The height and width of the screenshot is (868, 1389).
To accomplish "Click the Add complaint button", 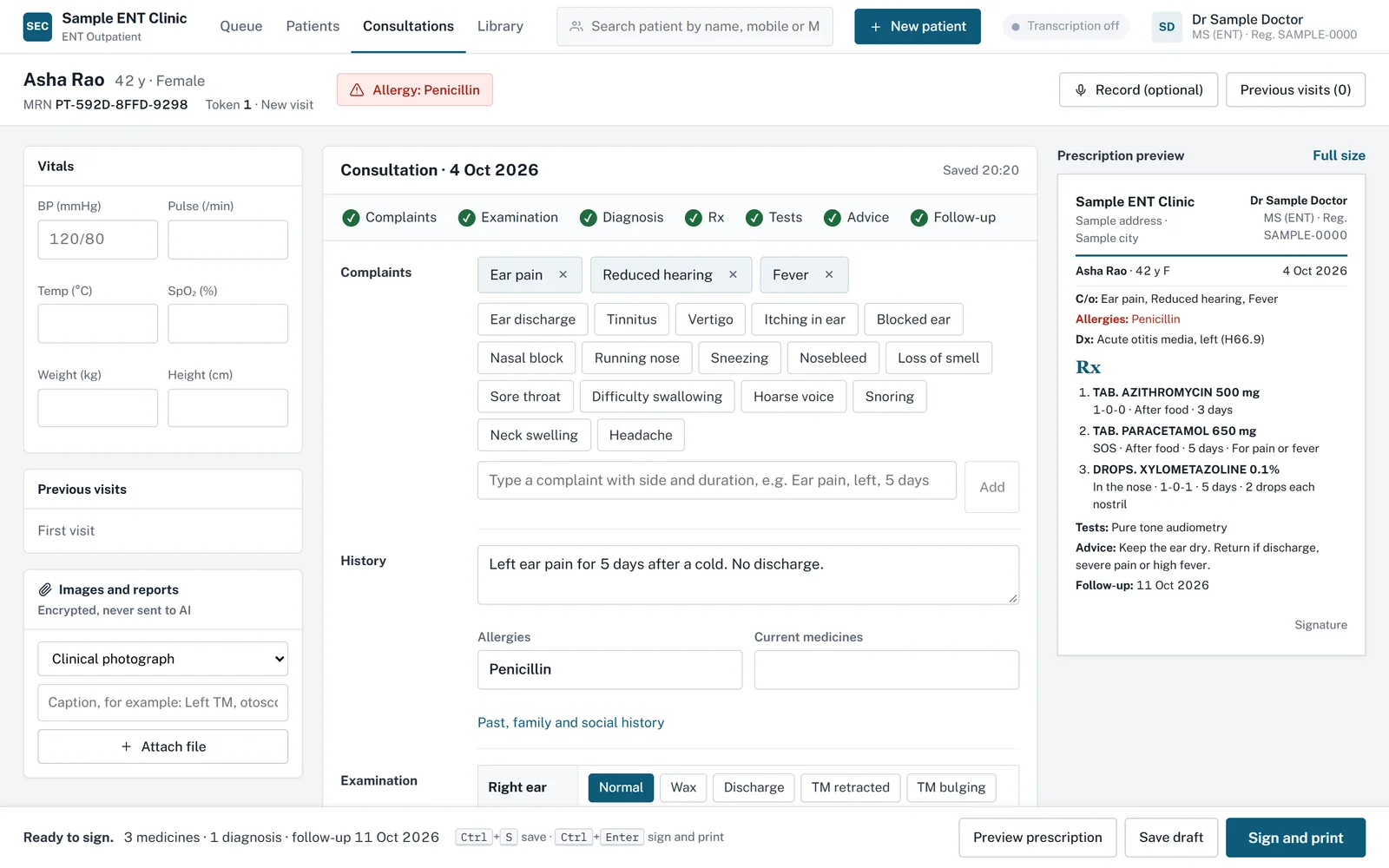I will coord(991,487).
